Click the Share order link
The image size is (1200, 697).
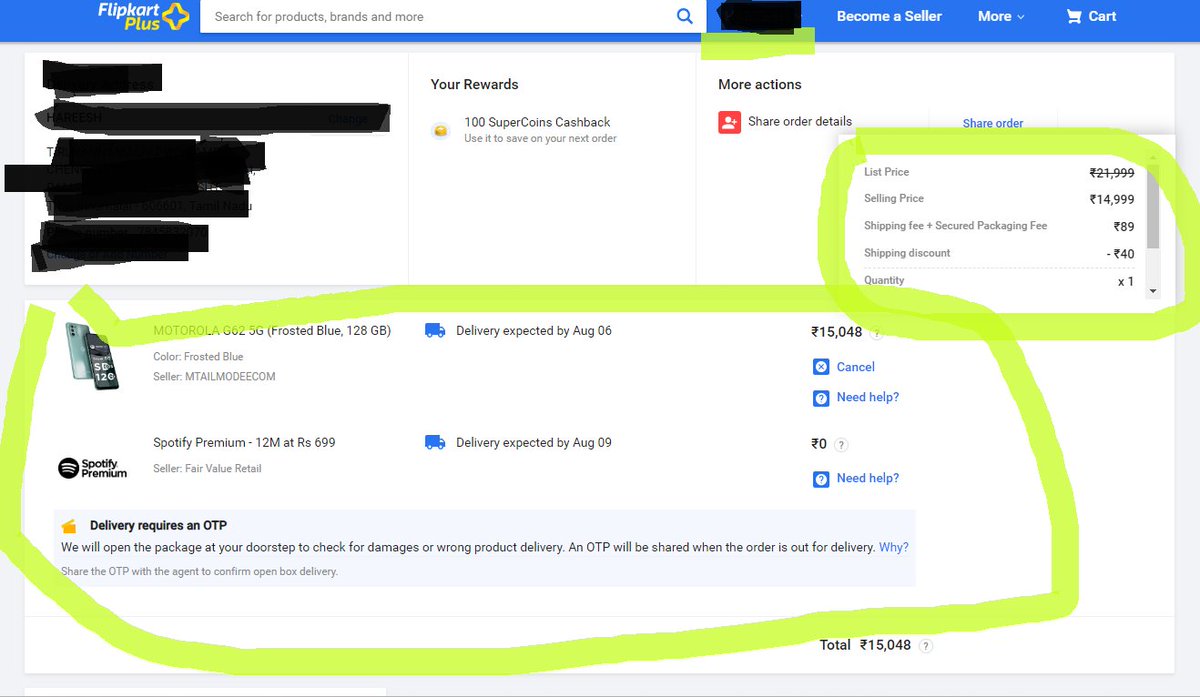click(993, 123)
